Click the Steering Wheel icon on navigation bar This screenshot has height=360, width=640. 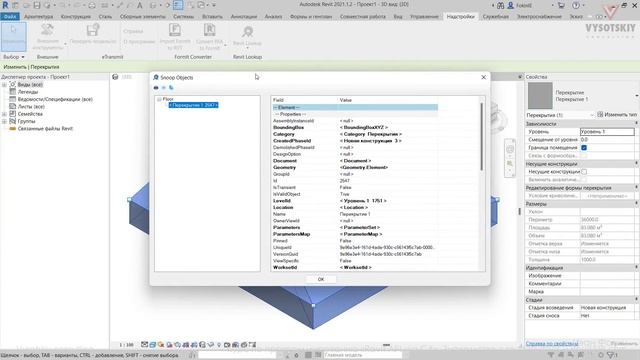click(510, 149)
